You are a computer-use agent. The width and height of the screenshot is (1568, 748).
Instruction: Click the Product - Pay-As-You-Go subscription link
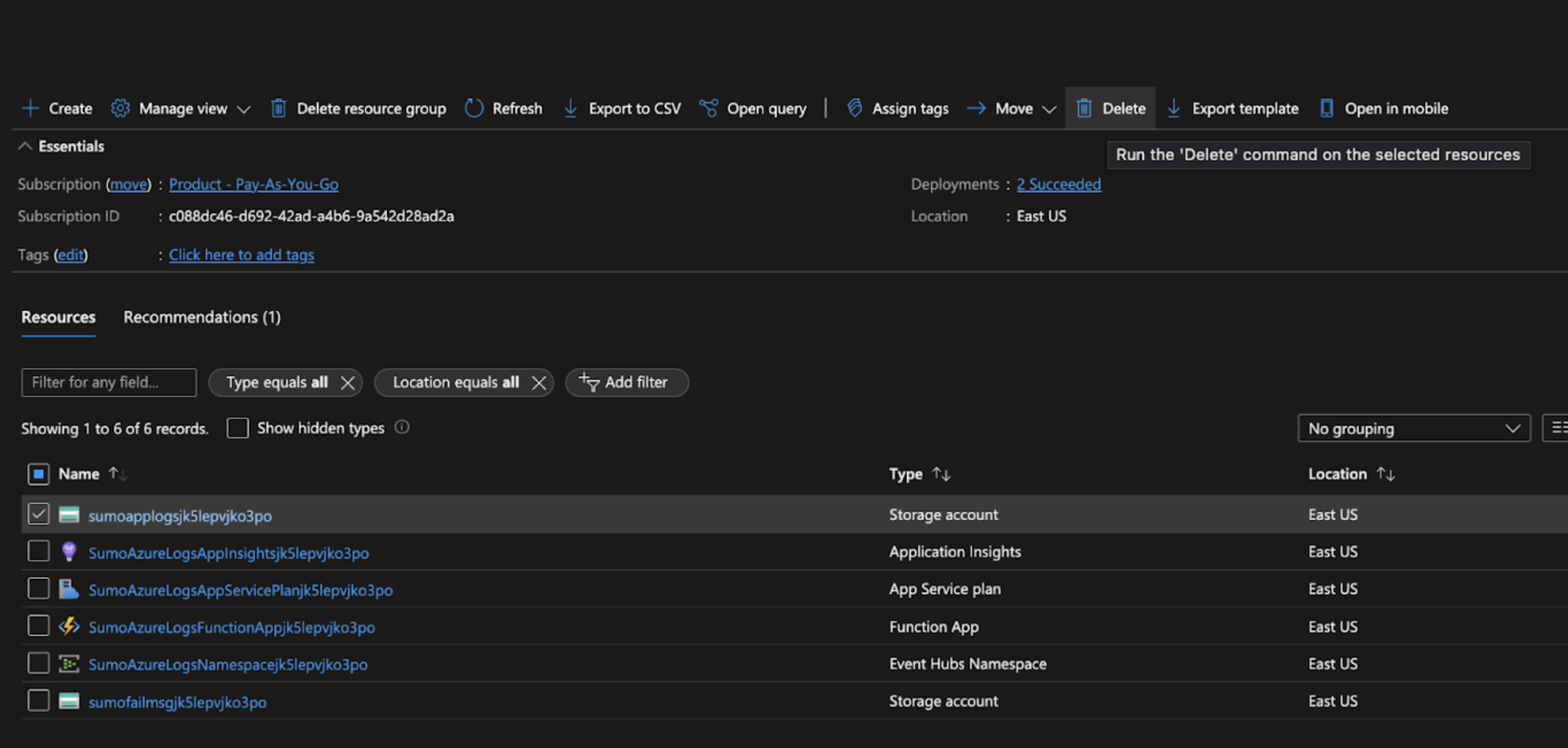pyautogui.click(x=253, y=183)
